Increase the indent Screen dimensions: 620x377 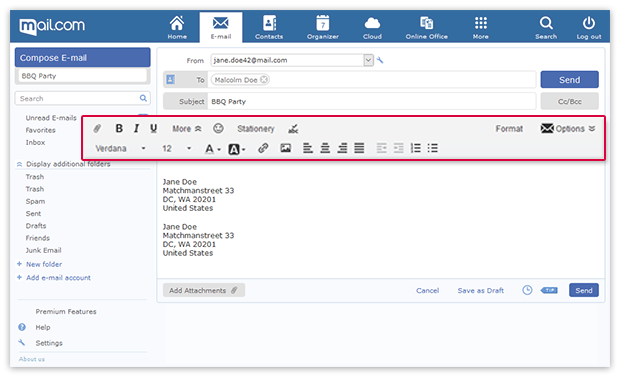[x=399, y=148]
